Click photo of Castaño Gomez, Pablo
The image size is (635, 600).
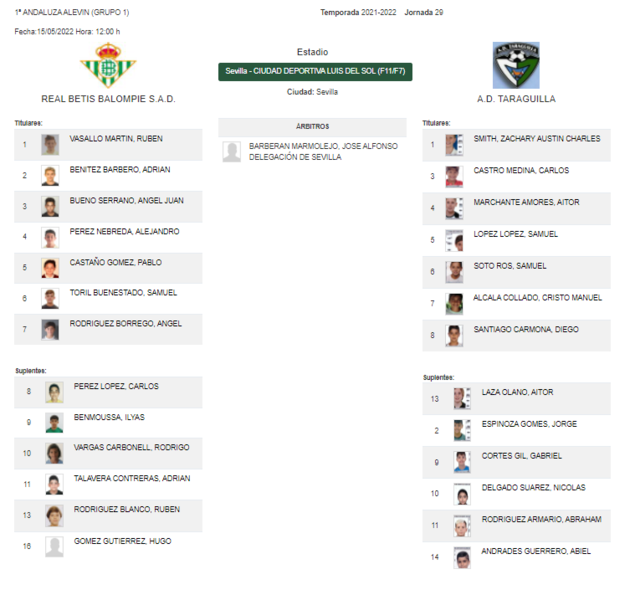click(50, 268)
